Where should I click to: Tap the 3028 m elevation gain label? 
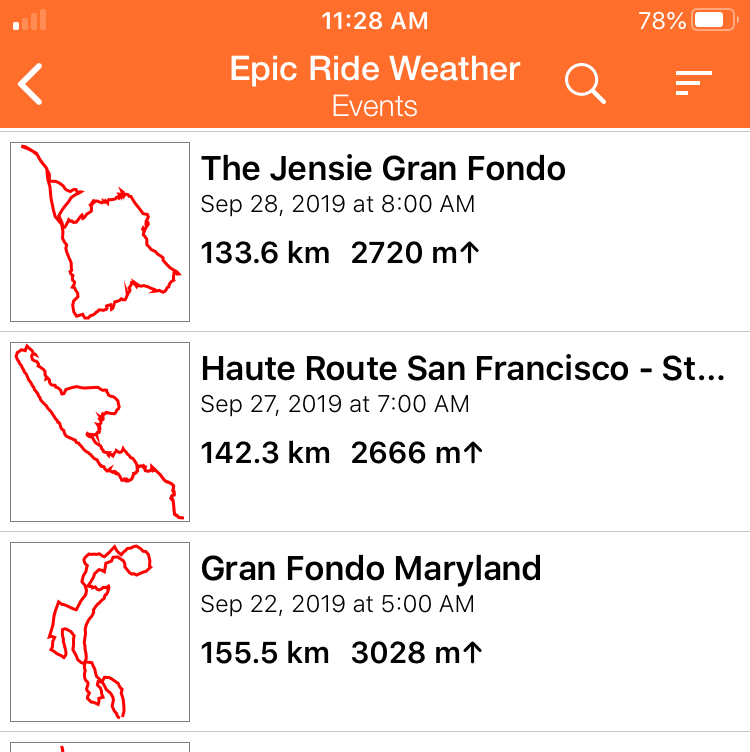click(417, 653)
